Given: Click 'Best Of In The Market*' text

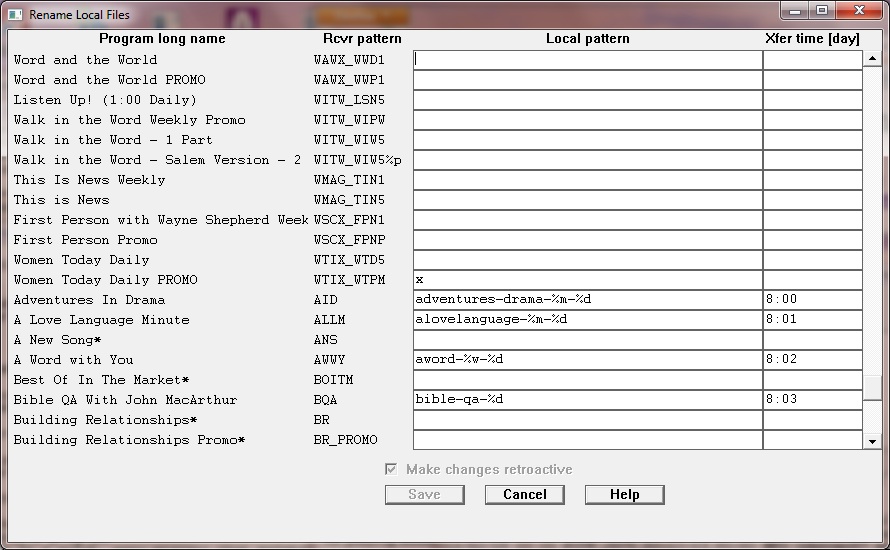Looking at the screenshot, I should pos(101,380).
